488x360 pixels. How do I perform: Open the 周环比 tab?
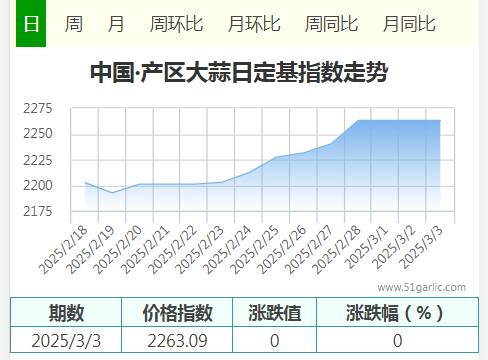pyautogui.click(x=176, y=24)
